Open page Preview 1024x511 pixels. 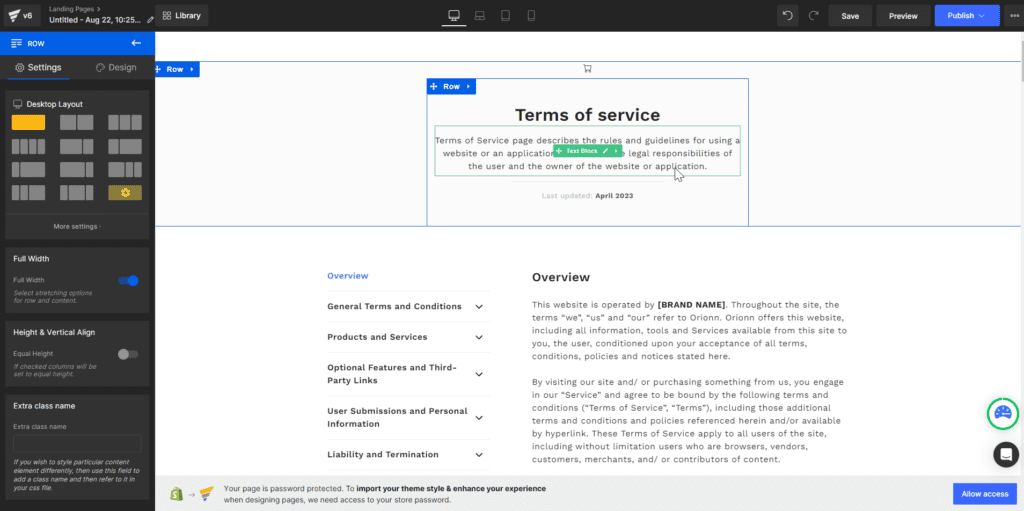point(903,16)
